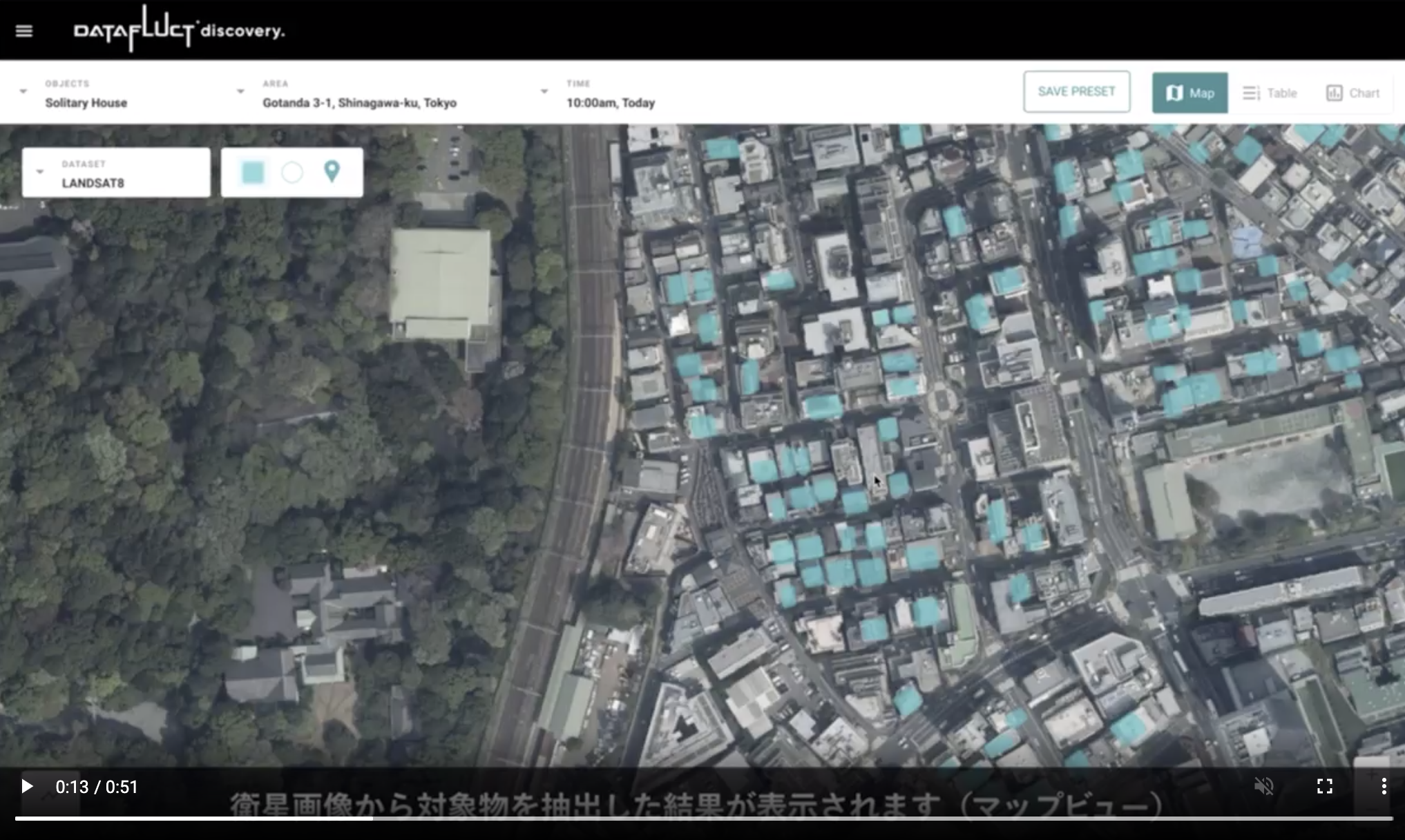Click the DATAFLUCT discovery logo
The width and height of the screenshot is (1405, 840).
pos(180,30)
